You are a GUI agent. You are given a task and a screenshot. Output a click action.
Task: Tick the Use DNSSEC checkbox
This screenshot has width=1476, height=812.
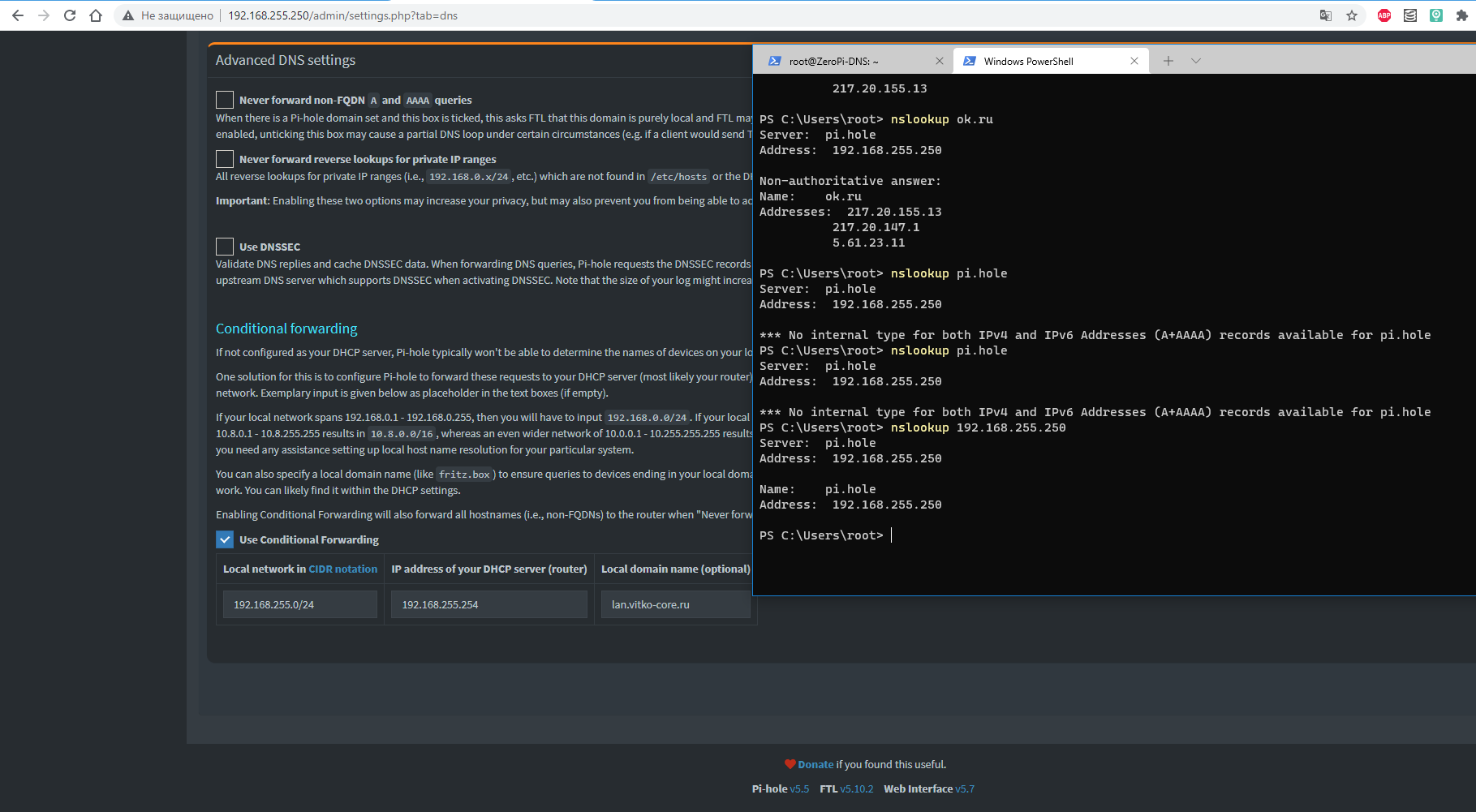[x=225, y=247]
